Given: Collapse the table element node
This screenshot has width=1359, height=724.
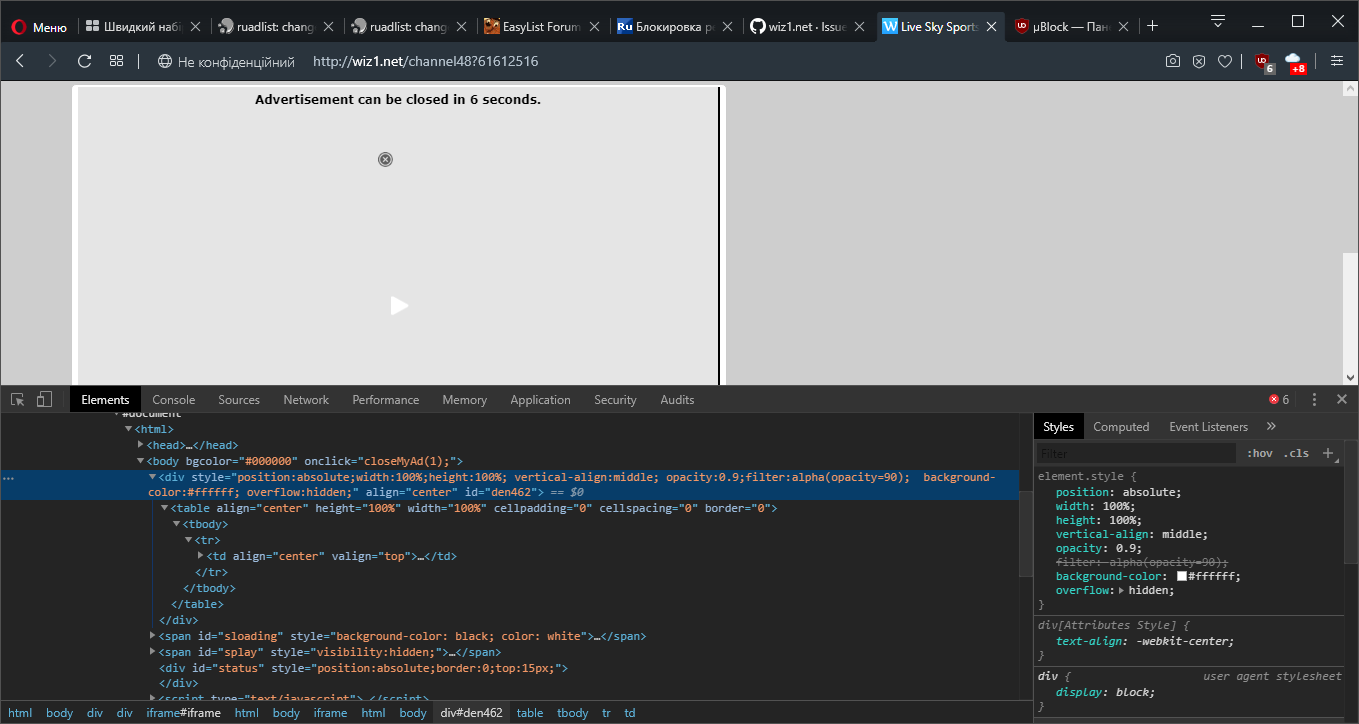Looking at the screenshot, I should [x=164, y=508].
